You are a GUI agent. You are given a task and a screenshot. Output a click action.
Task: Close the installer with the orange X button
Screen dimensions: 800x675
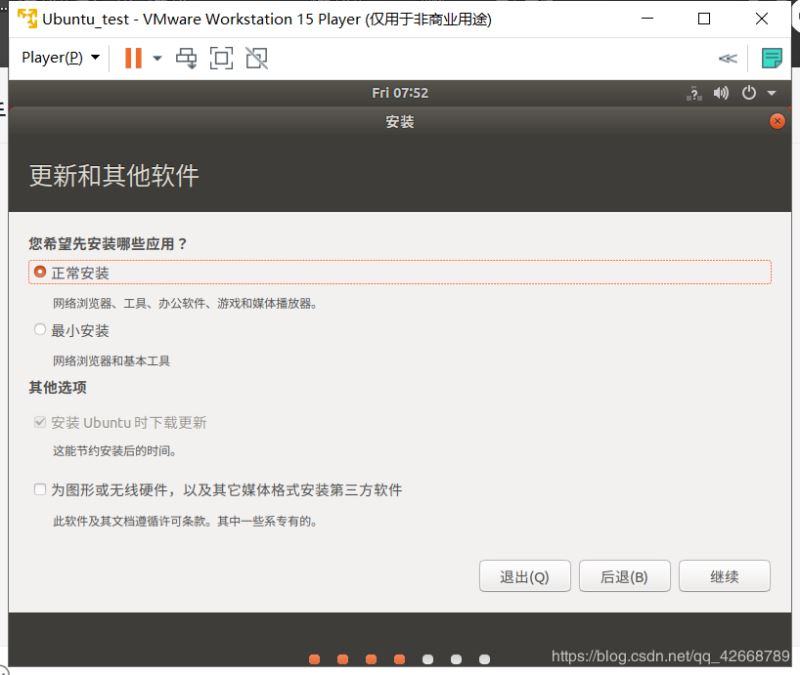coord(777,121)
